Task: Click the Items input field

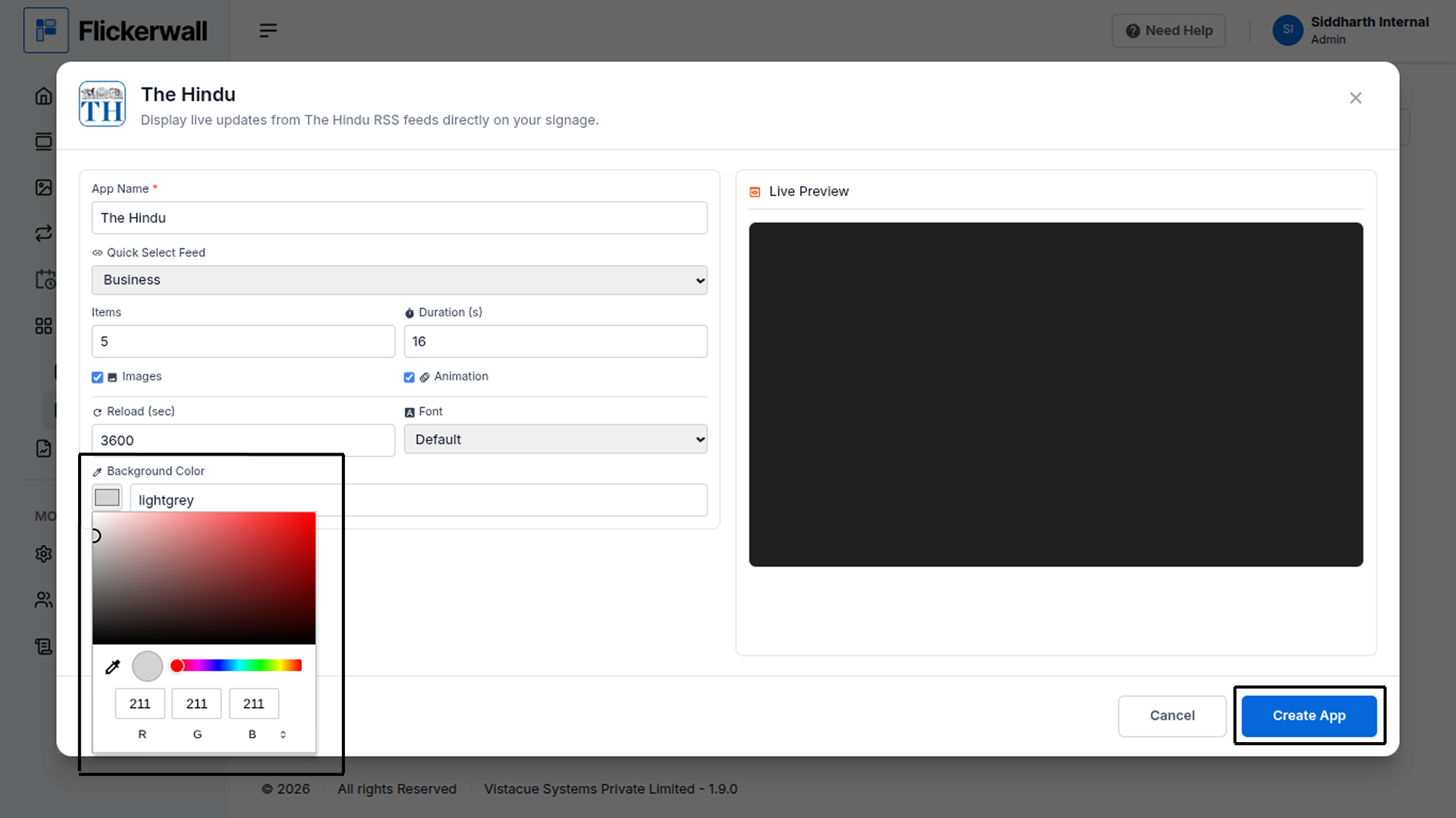Action: pyautogui.click(x=243, y=342)
